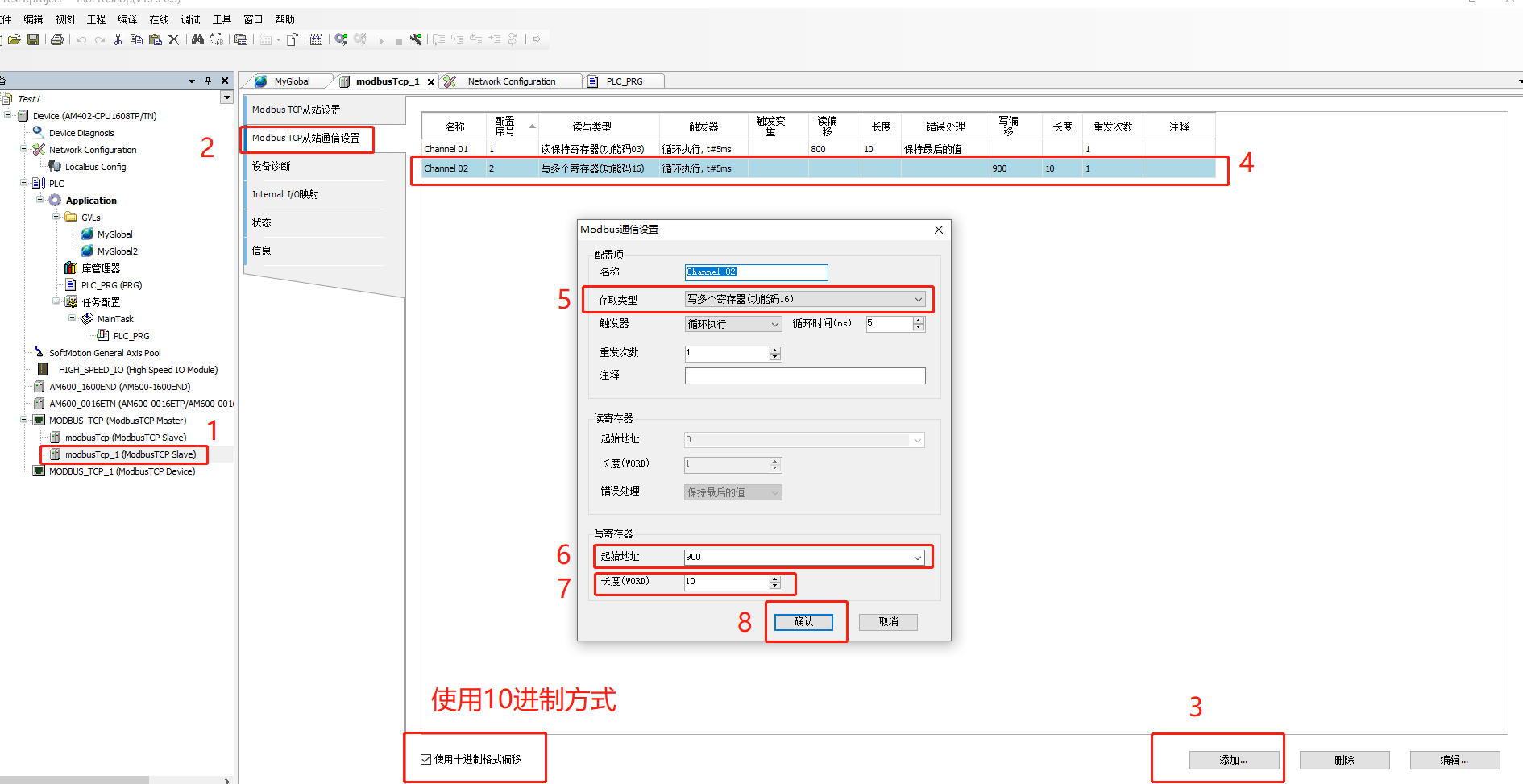Click the 编辑... button
1523x784 pixels.
pos(1455,760)
